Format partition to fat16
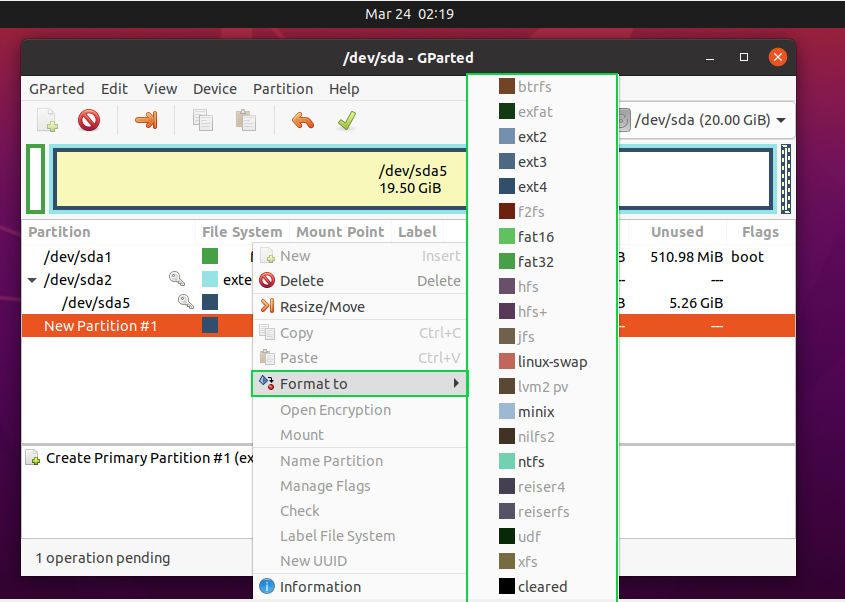This screenshot has height=602, width=845. [542, 237]
